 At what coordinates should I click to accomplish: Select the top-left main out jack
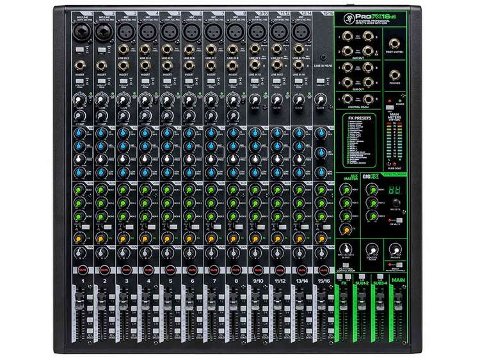point(347,36)
